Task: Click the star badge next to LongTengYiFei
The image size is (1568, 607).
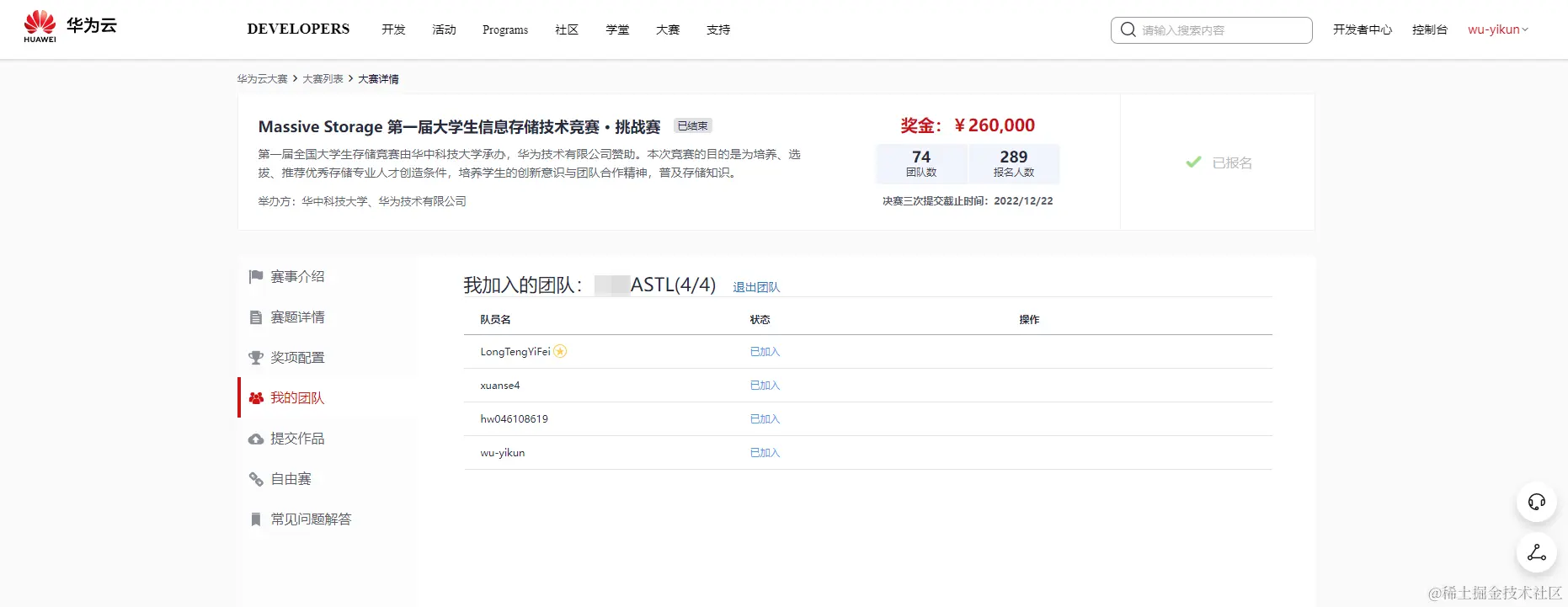Action: 560,351
